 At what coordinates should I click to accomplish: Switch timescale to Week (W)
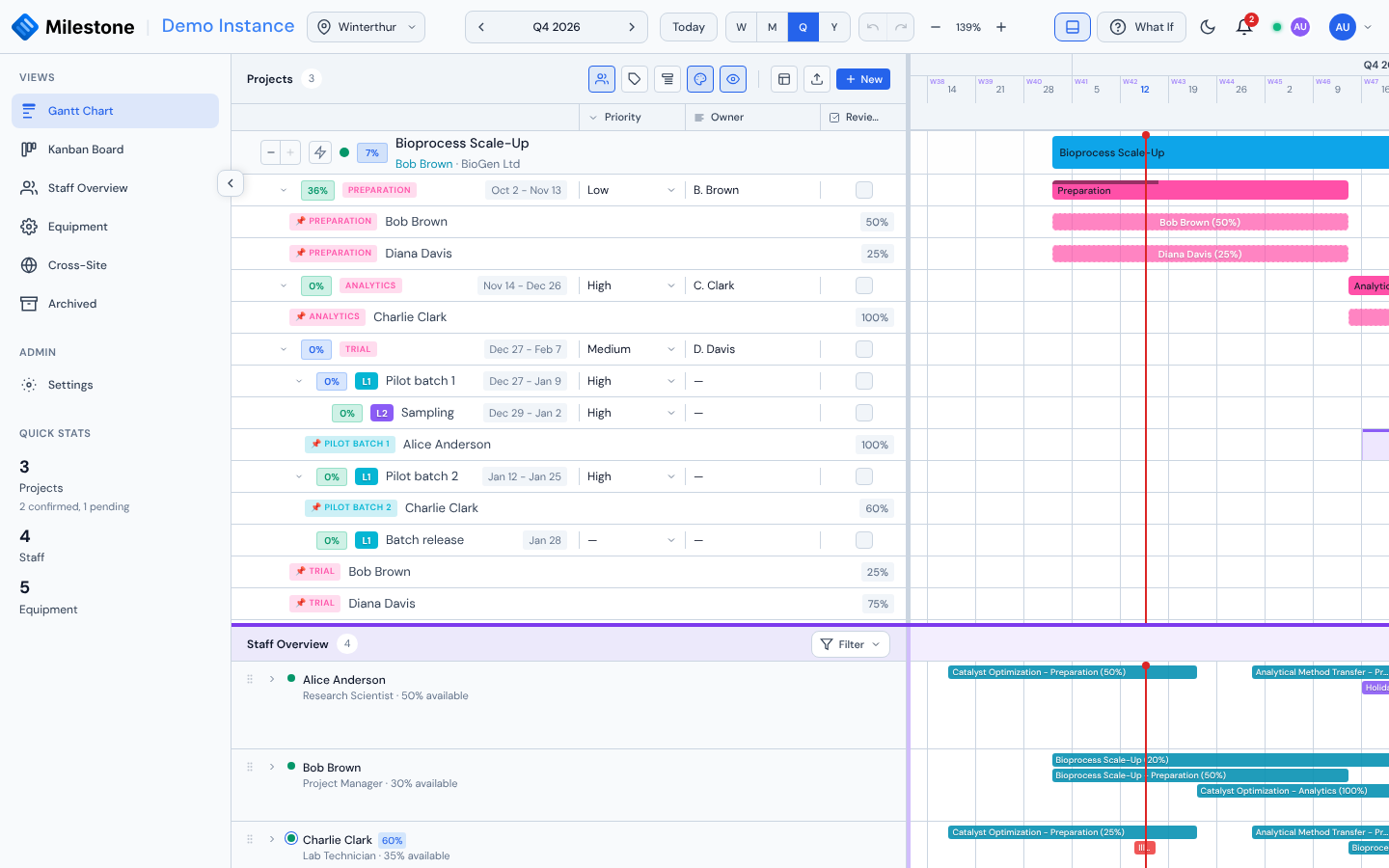click(741, 27)
